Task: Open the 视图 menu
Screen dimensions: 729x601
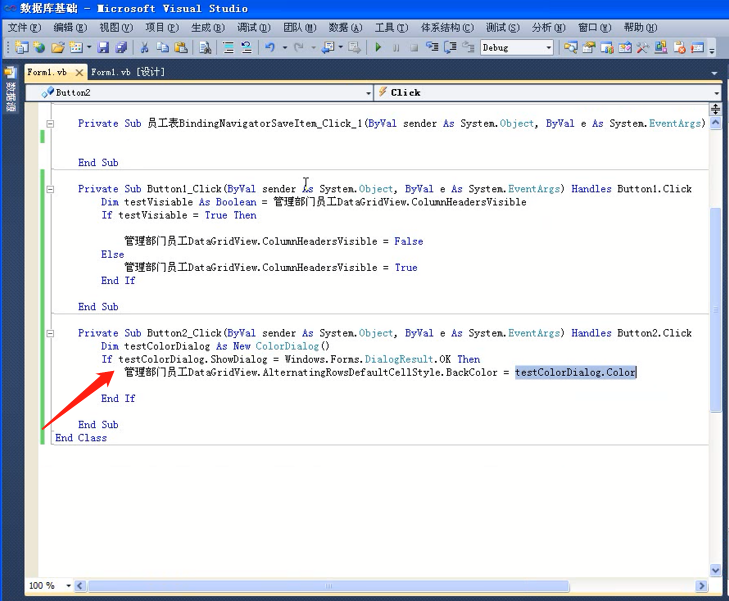Action: [116, 27]
